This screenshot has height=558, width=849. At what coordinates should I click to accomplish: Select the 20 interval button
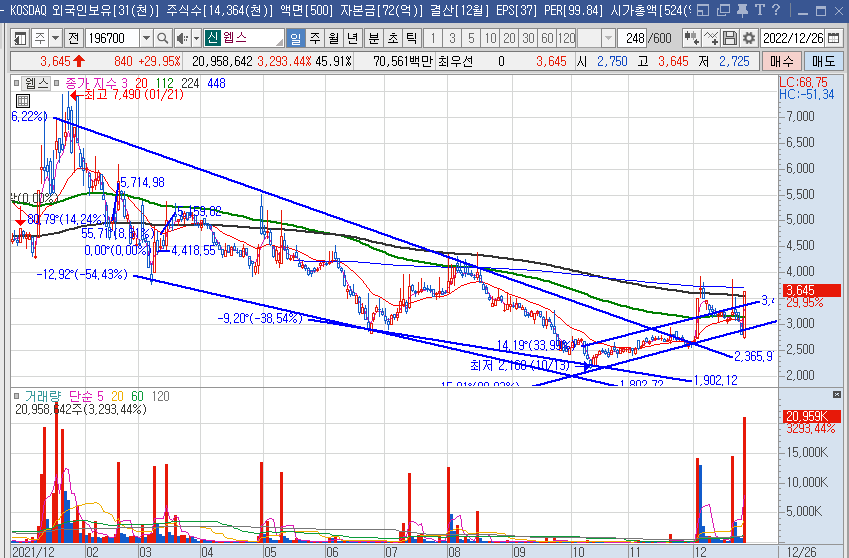[509, 38]
